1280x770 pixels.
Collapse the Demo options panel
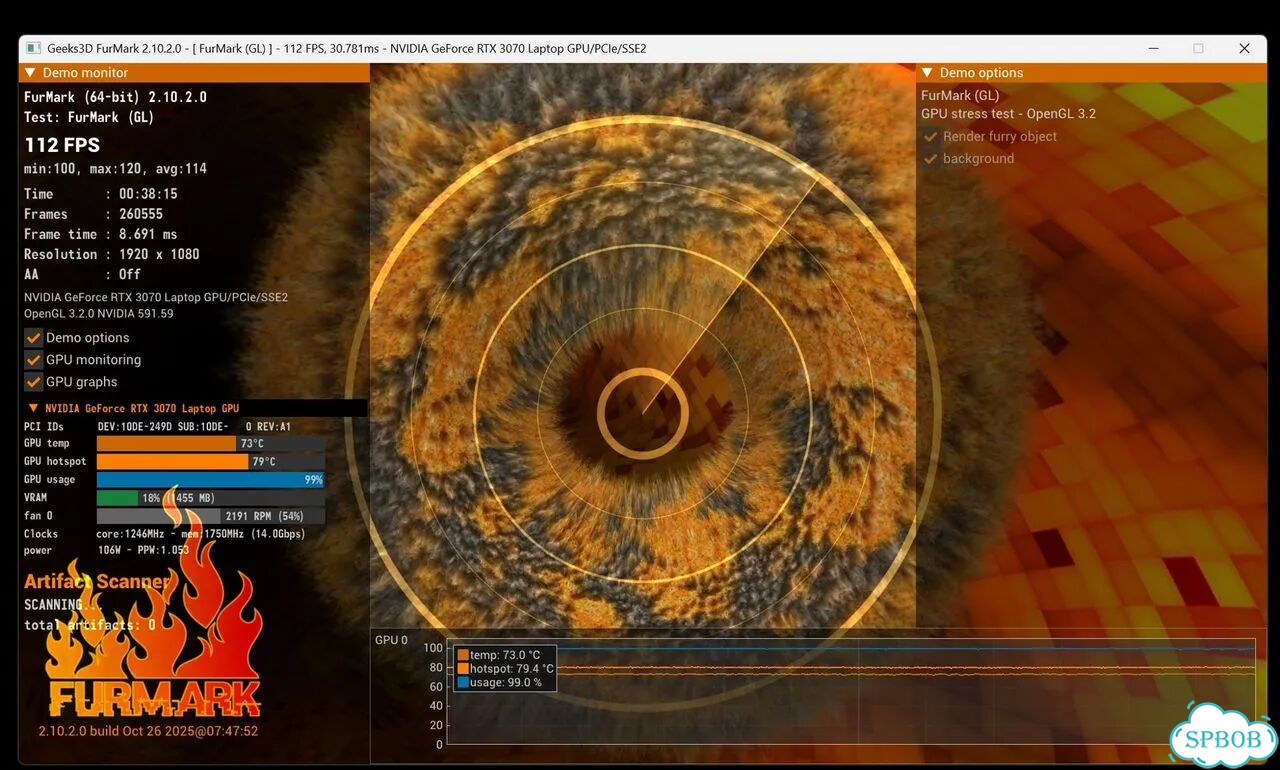(927, 73)
